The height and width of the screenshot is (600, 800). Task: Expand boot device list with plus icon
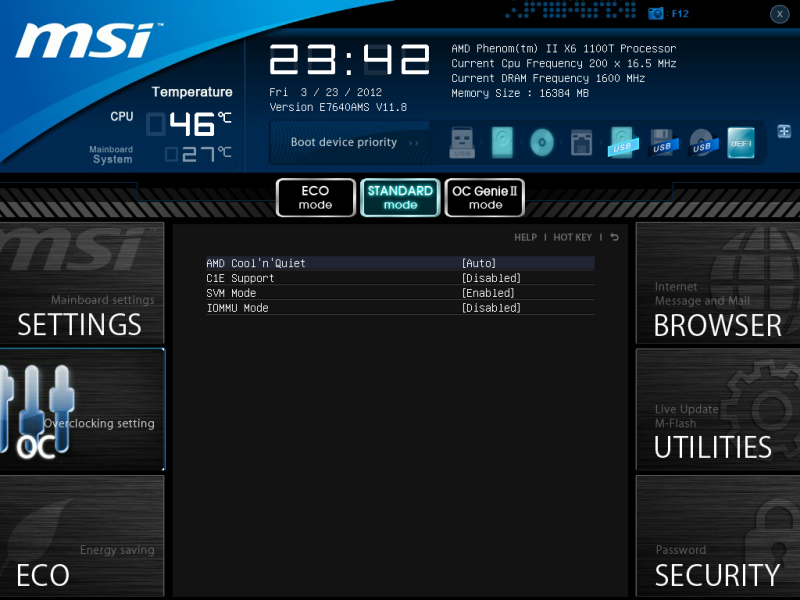pos(784,131)
